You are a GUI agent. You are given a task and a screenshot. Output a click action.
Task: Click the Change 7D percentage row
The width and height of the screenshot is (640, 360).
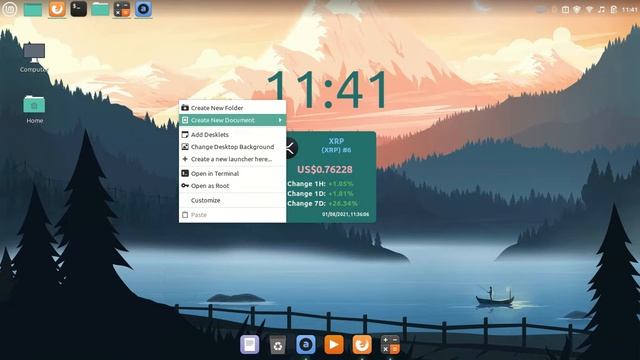click(322, 203)
